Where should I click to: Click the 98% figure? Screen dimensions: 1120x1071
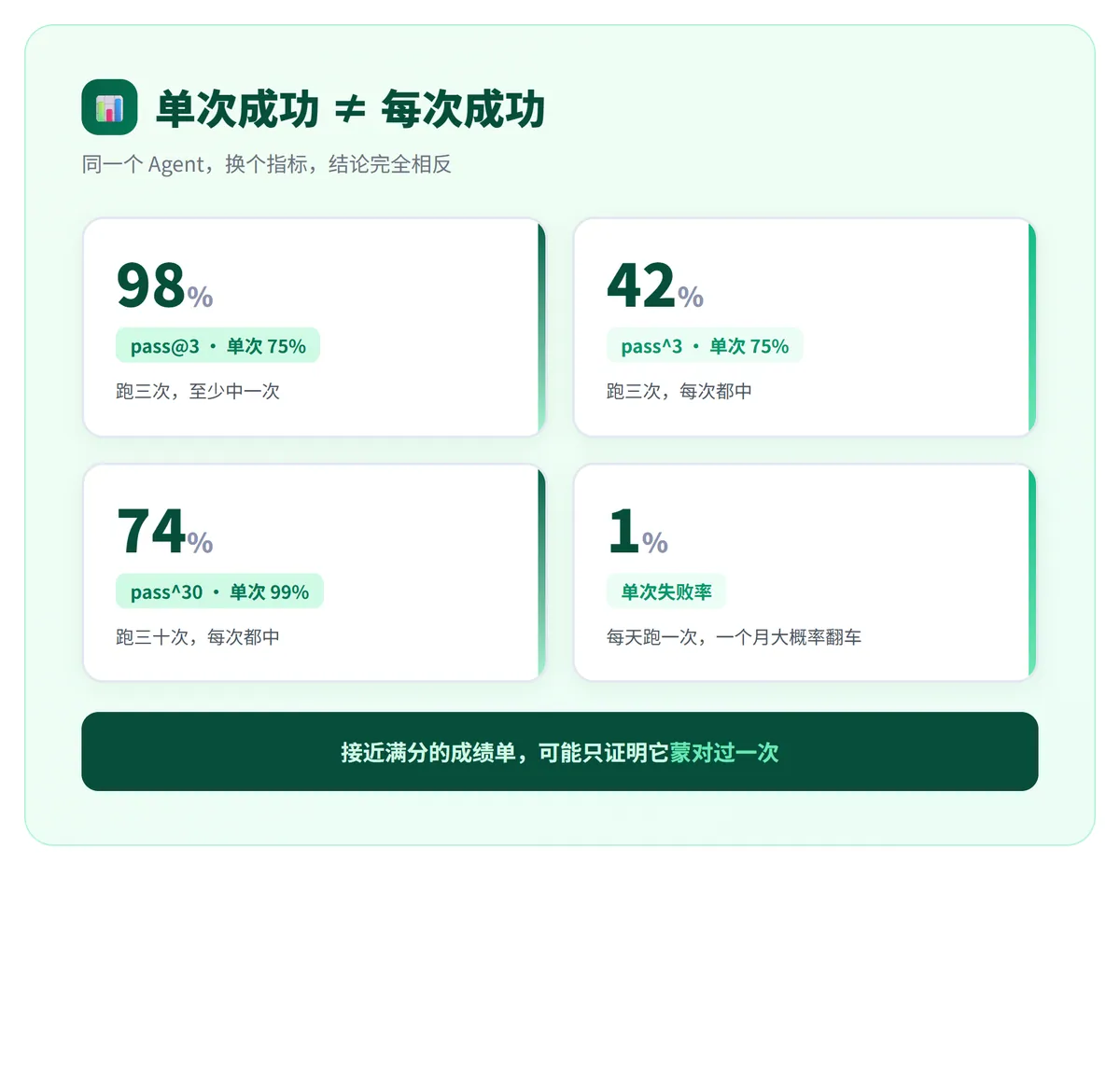[164, 285]
